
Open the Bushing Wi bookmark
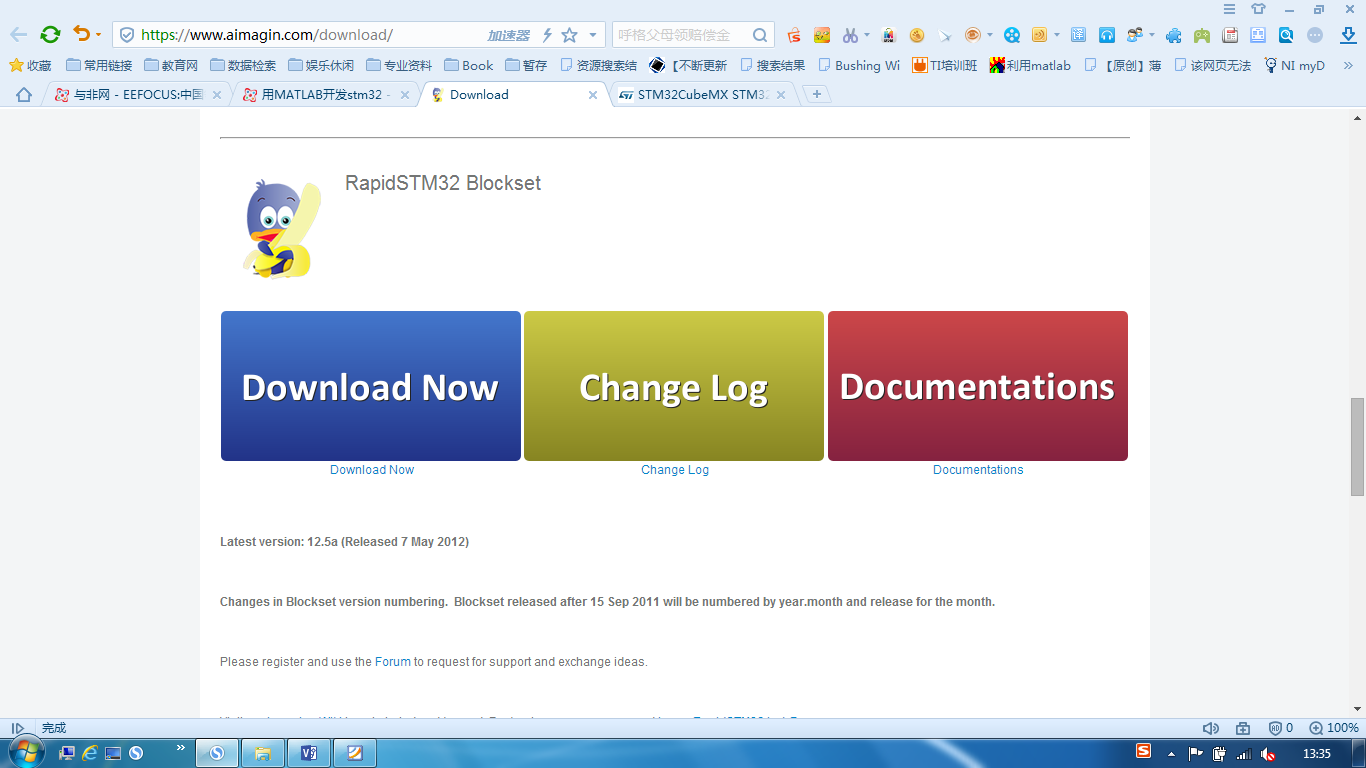click(859, 65)
